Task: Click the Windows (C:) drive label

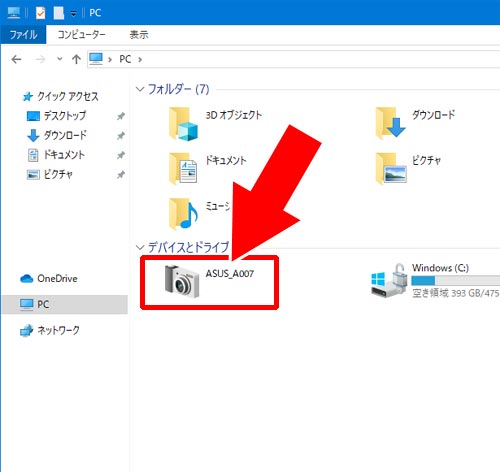Action: 440,268
